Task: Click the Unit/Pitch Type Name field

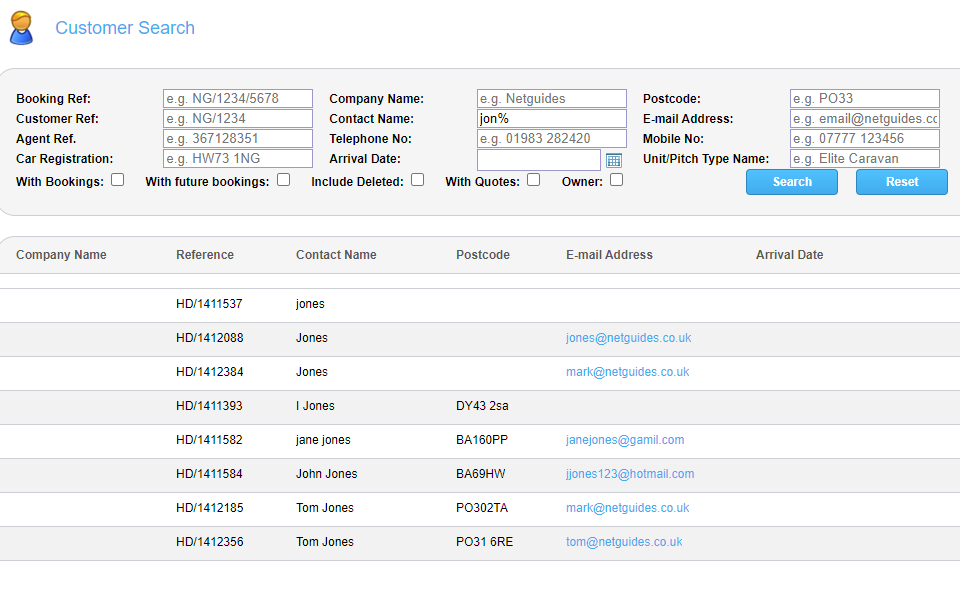Action: [864, 159]
